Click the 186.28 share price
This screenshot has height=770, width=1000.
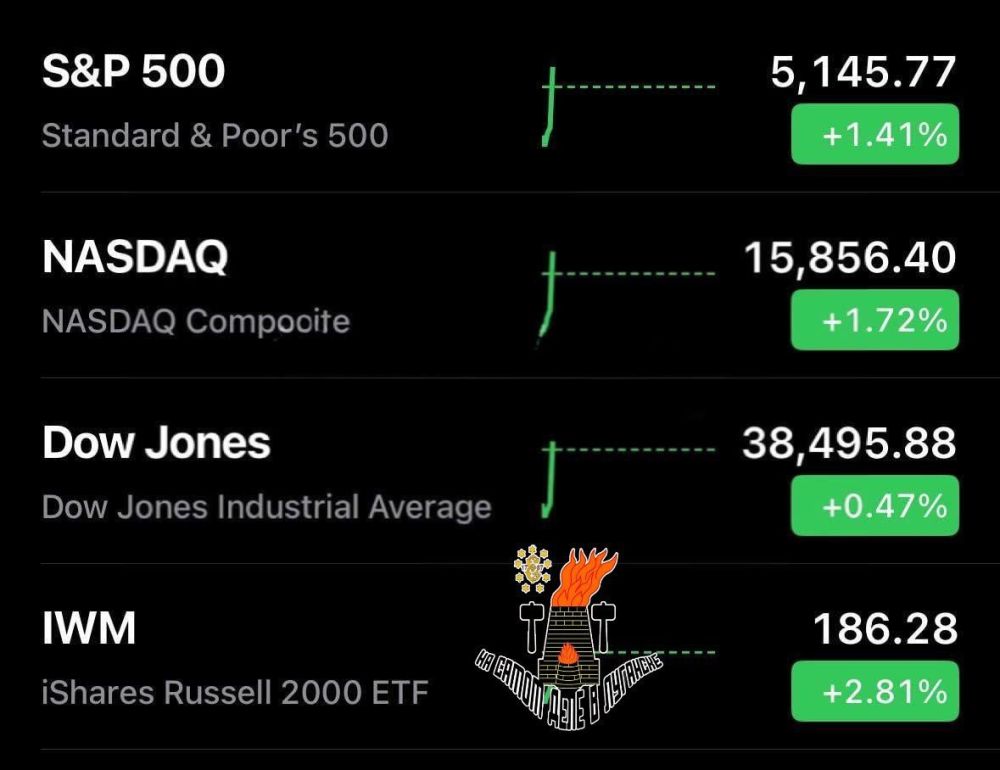coord(884,629)
